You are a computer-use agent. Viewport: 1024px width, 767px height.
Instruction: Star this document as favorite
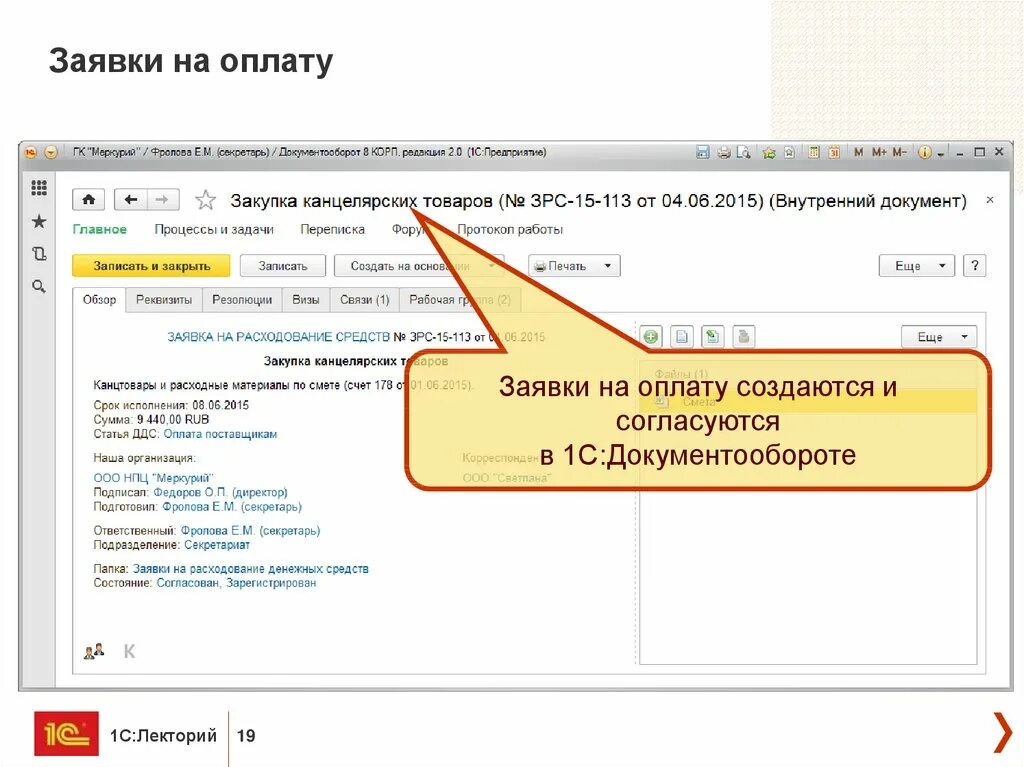click(x=205, y=200)
